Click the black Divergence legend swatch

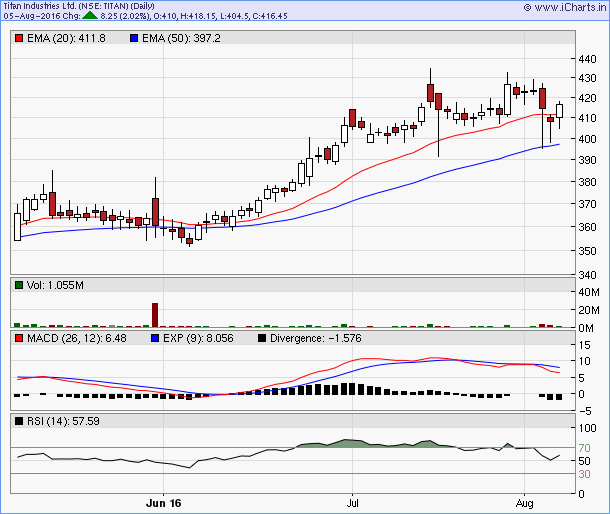click(262, 338)
